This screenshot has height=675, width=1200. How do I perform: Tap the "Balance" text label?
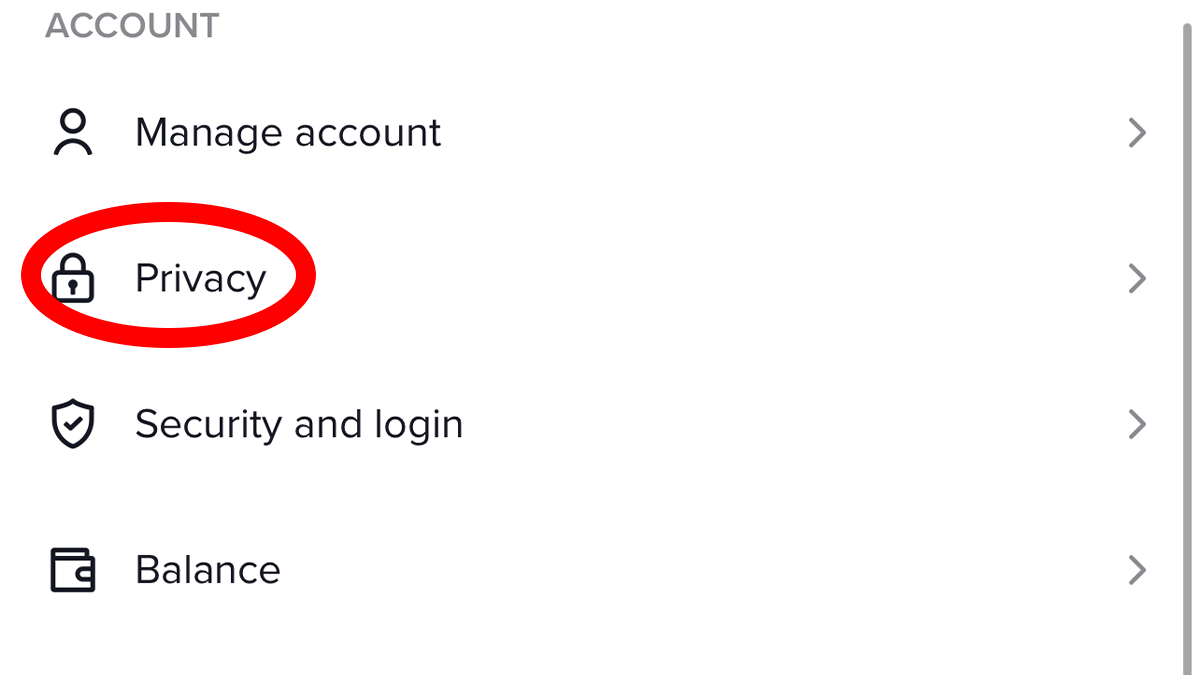[208, 570]
